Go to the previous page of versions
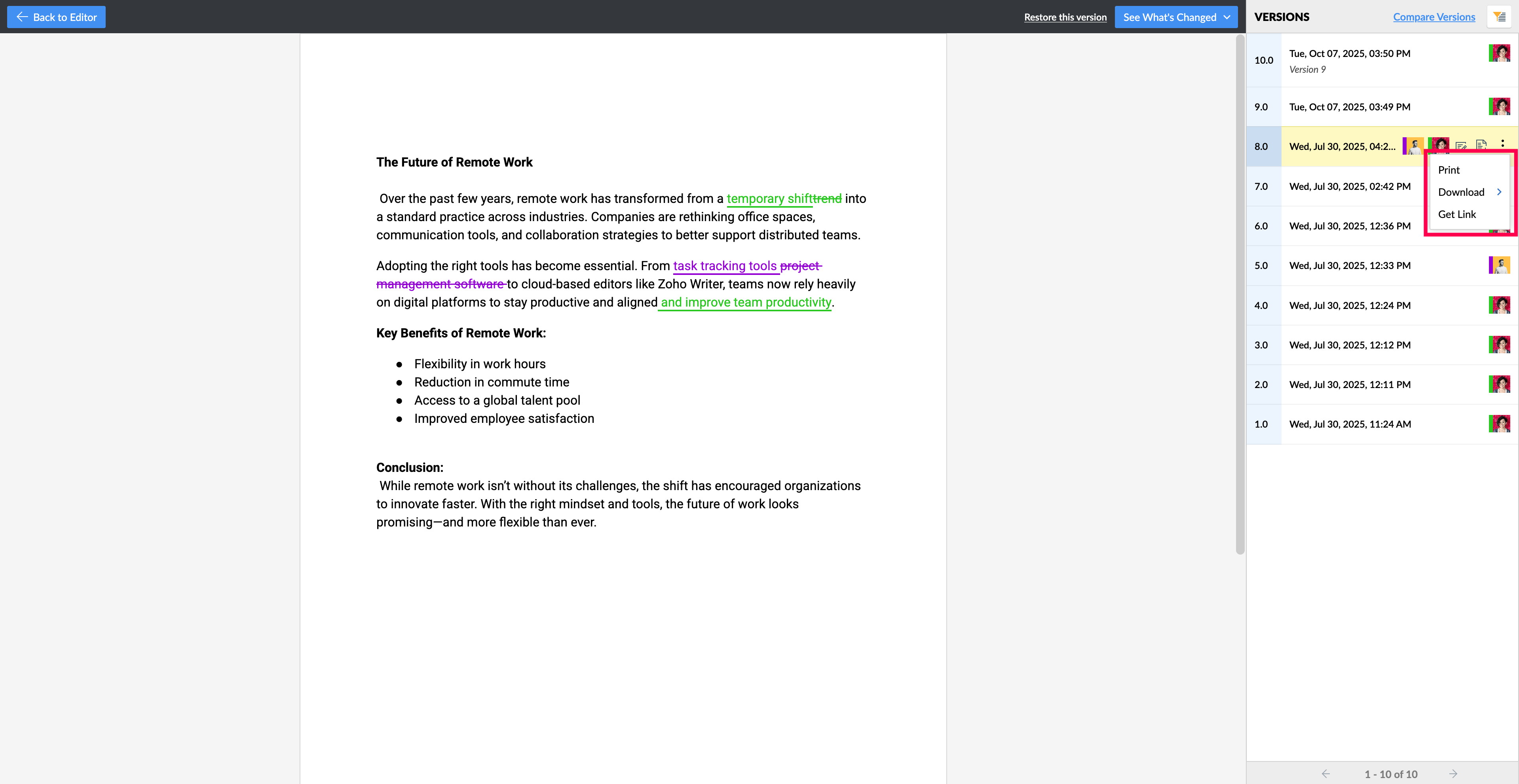This screenshot has width=1519, height=784. coord(1326,773)
